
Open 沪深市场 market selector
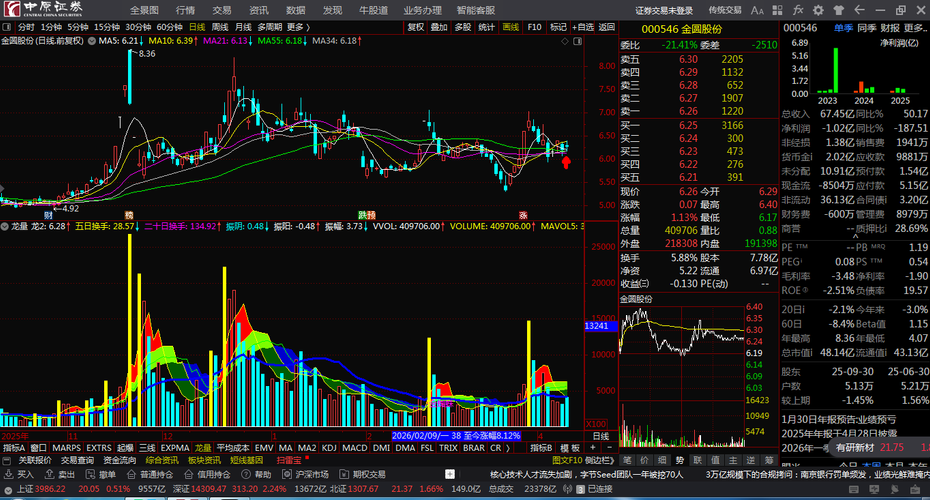click(305, 474)
